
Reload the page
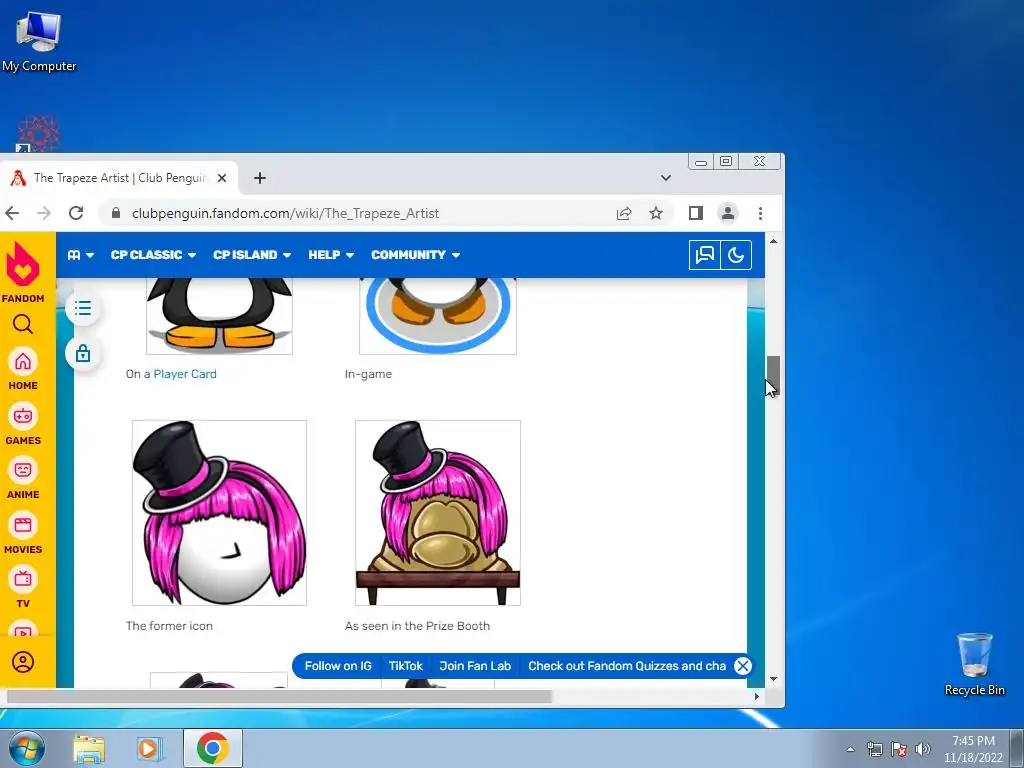[76, 213]
